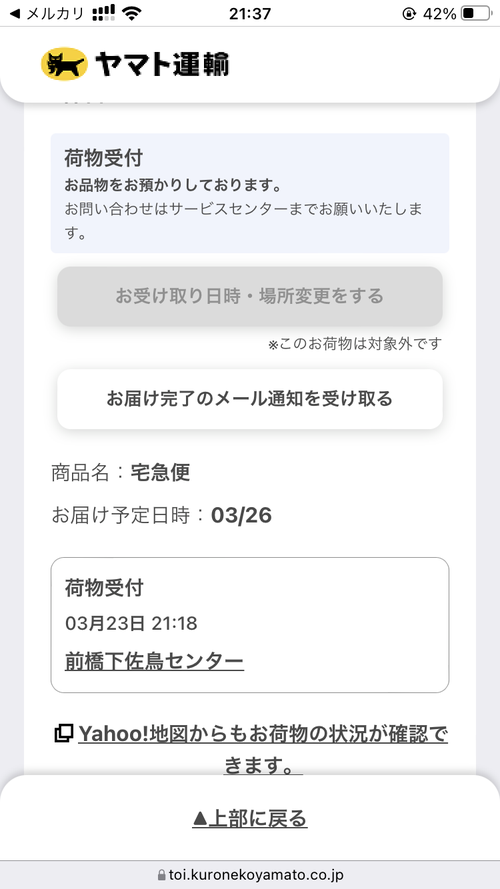Tap the 荷物受付 status notice box
The width and height of the screenshot is (500, 889).
point(250,193)
